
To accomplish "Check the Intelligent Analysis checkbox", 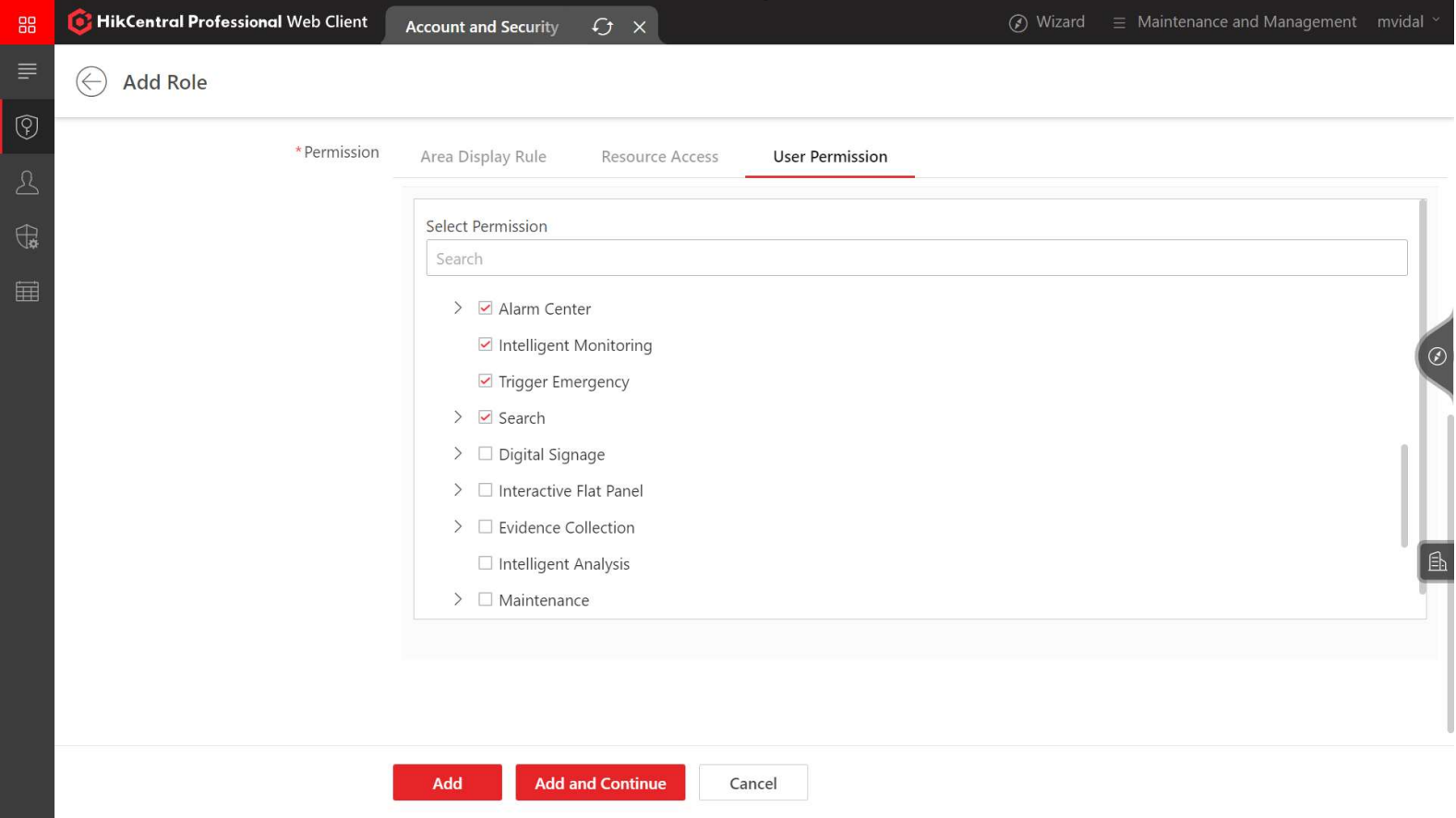I will click(485, 563).
